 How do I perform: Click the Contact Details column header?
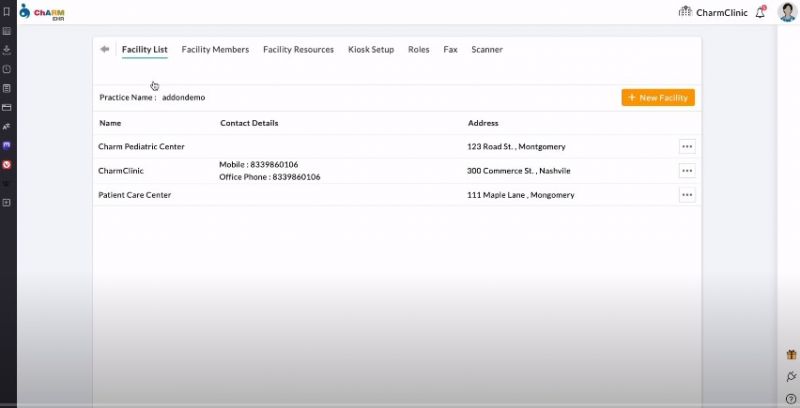pos(249,123)
